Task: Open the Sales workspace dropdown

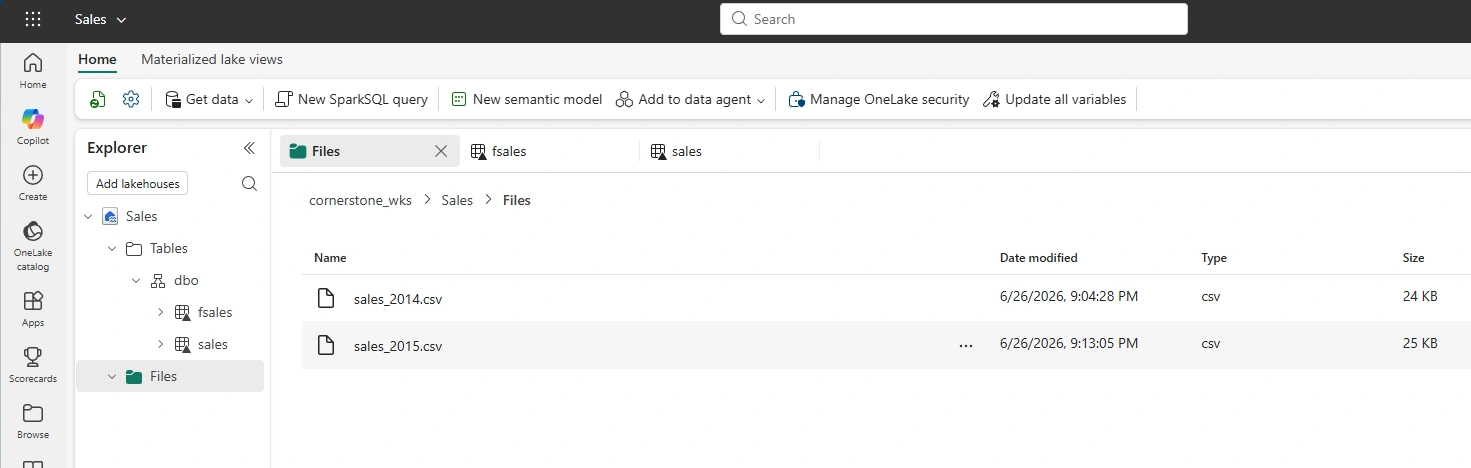Action: click(x=101, y=19)
